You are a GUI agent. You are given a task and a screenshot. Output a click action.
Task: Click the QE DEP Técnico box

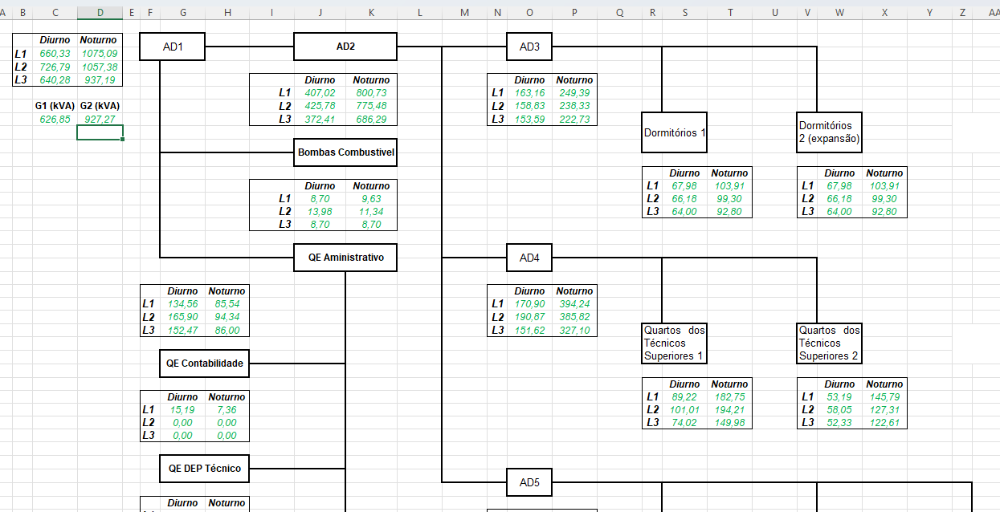pyautogui.click(x=205, y=467)
